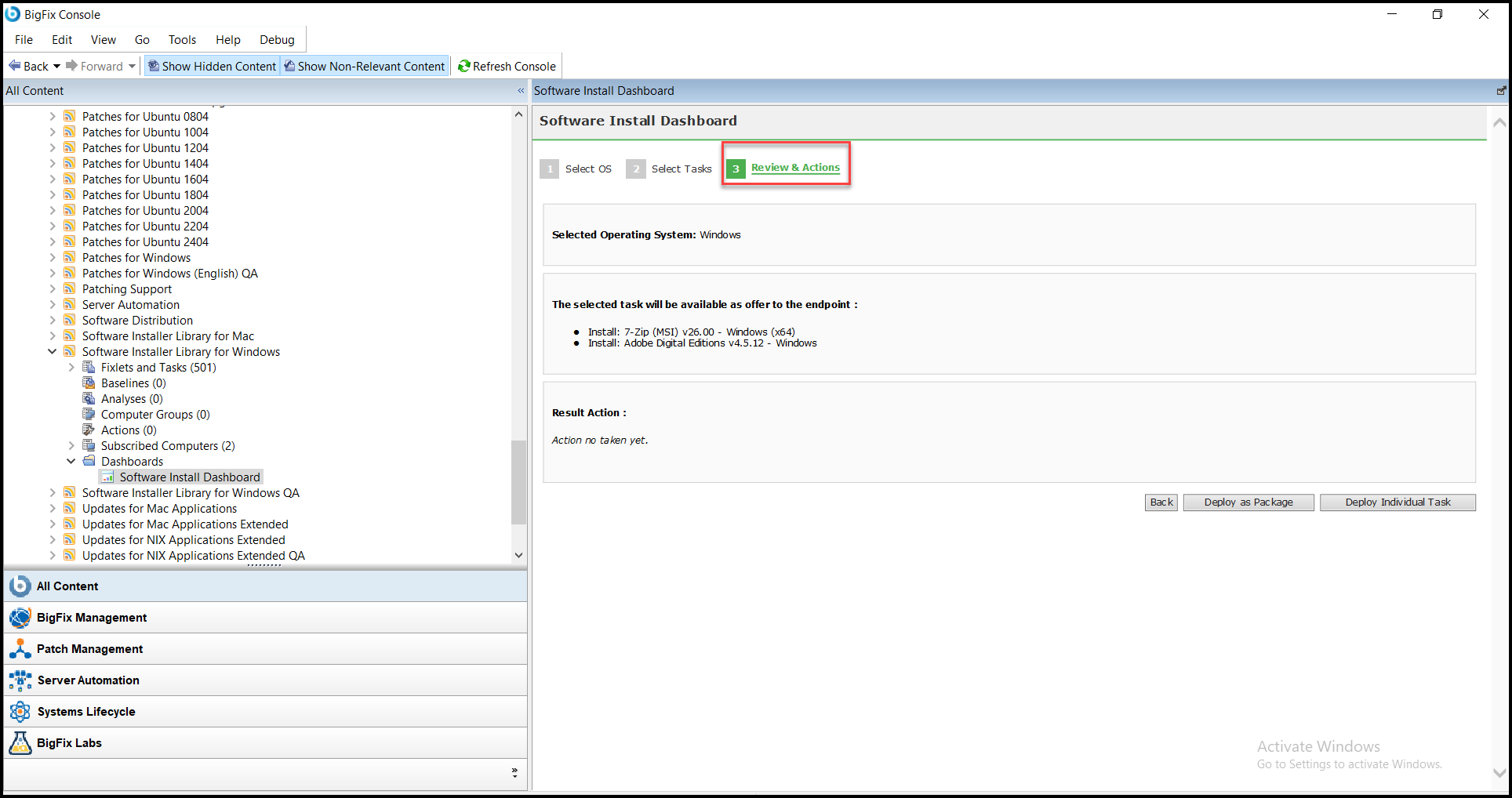Click the BigFix Management globe icon
The height and width of the screenshot is (798, 1512).
pos(20,617)
